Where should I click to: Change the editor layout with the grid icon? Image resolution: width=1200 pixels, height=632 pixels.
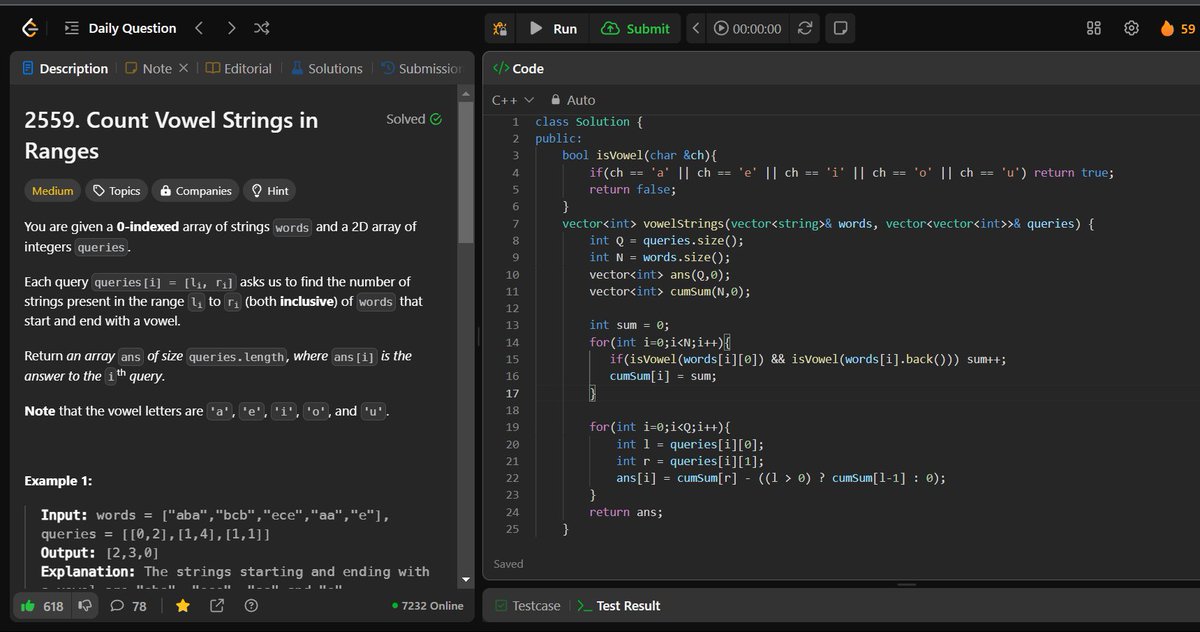click(1093, 28)
